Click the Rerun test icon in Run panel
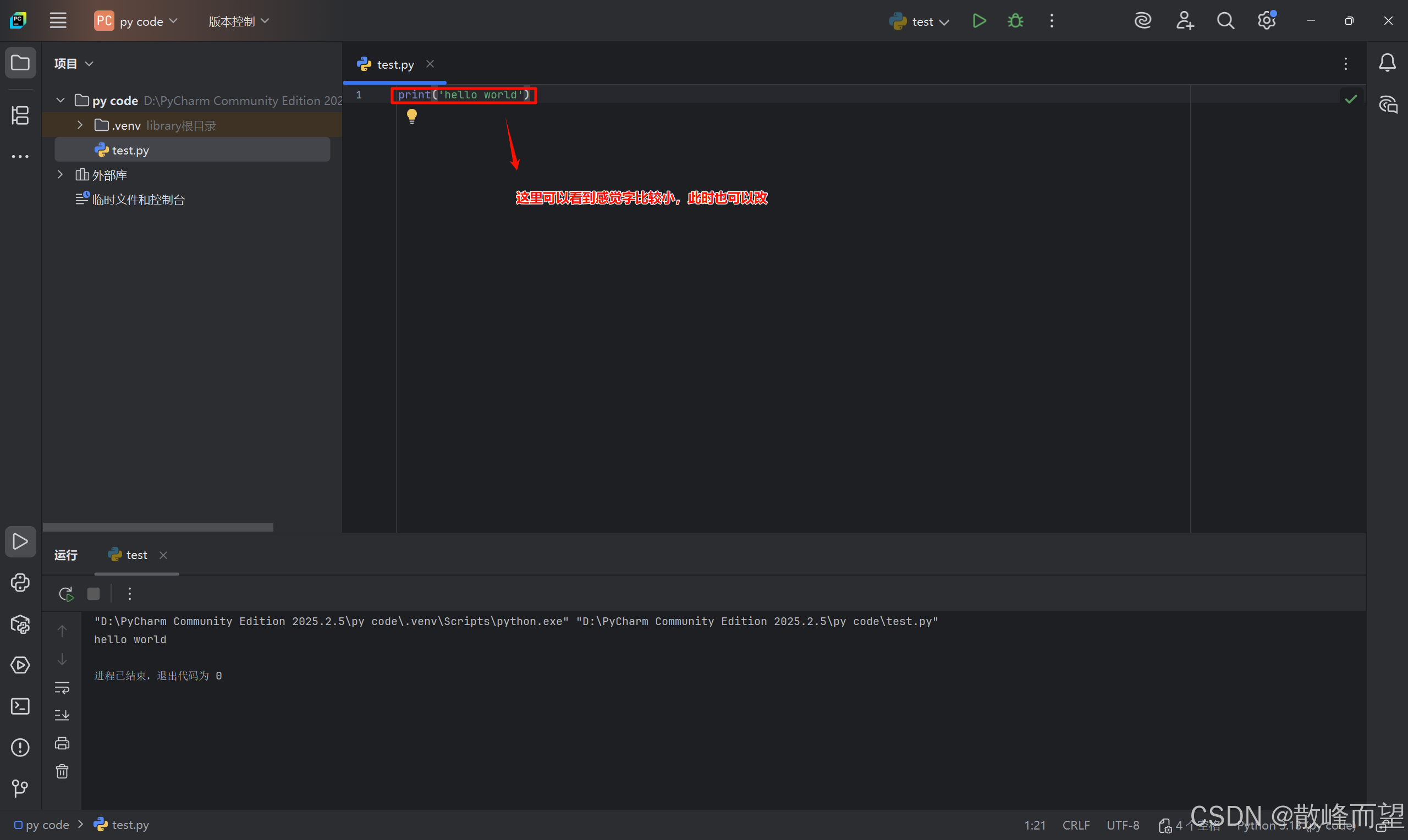 [65, 594]
